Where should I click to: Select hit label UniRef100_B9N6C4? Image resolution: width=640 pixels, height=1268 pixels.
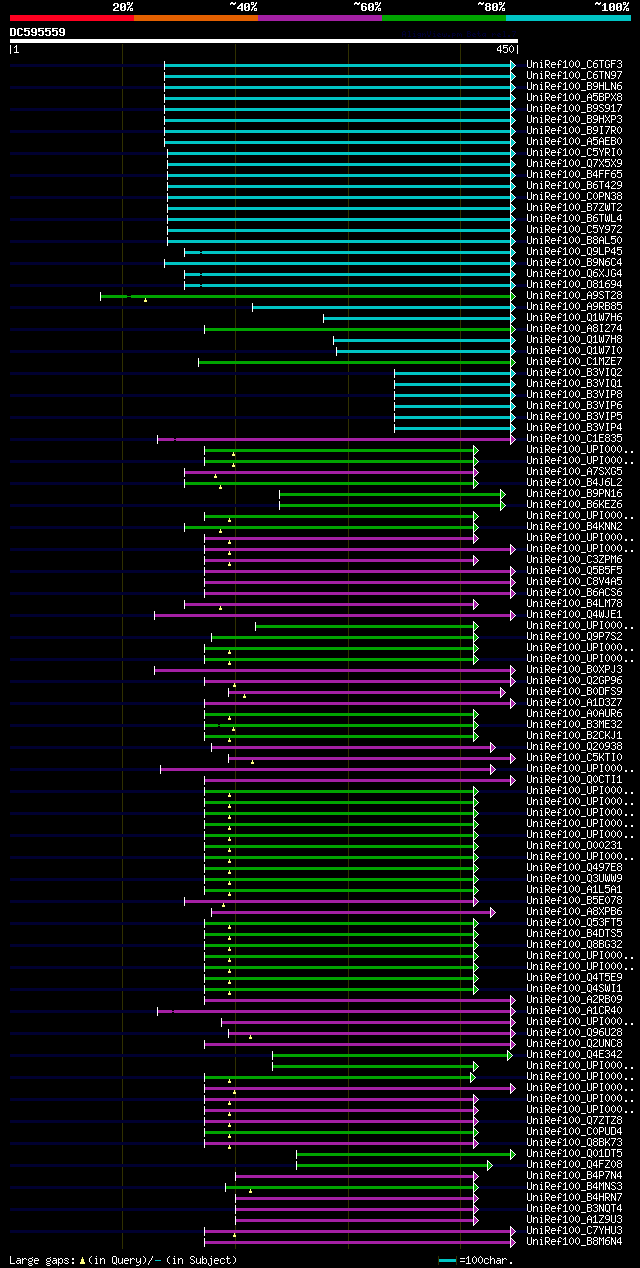point(574,263)
